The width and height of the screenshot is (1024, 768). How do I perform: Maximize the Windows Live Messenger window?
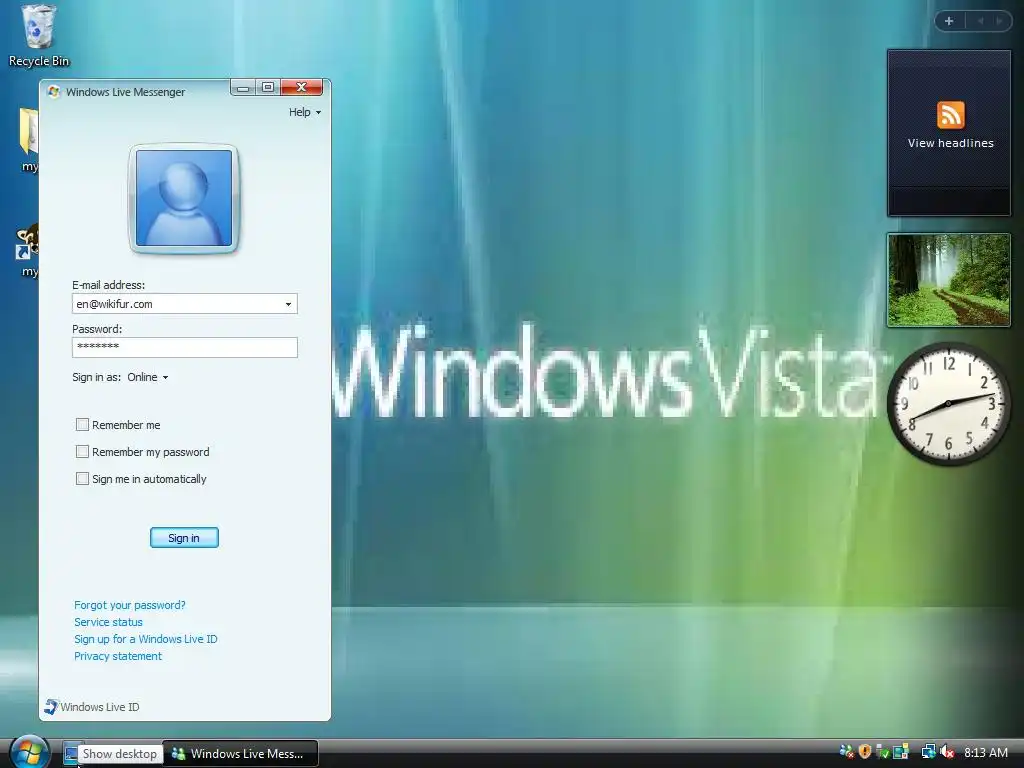point(268,88)
